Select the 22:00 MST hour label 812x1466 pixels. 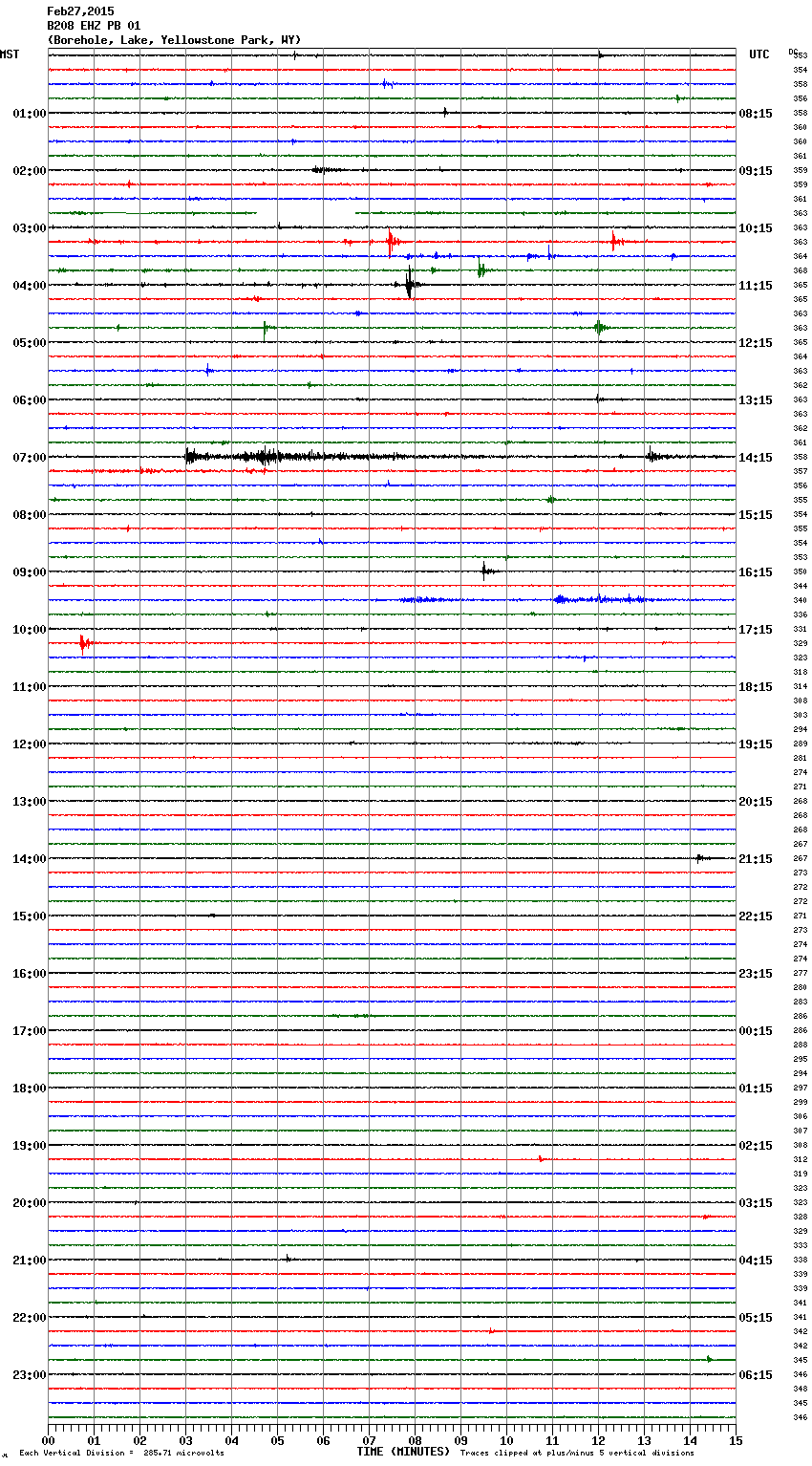pyautogui.click(x=30, y=1317)
